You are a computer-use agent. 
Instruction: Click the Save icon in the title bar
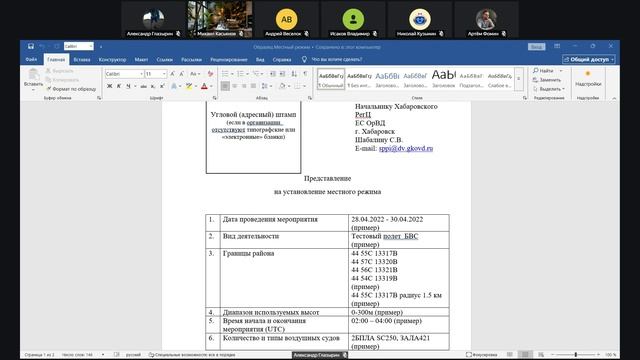click(x=31, y=46)
